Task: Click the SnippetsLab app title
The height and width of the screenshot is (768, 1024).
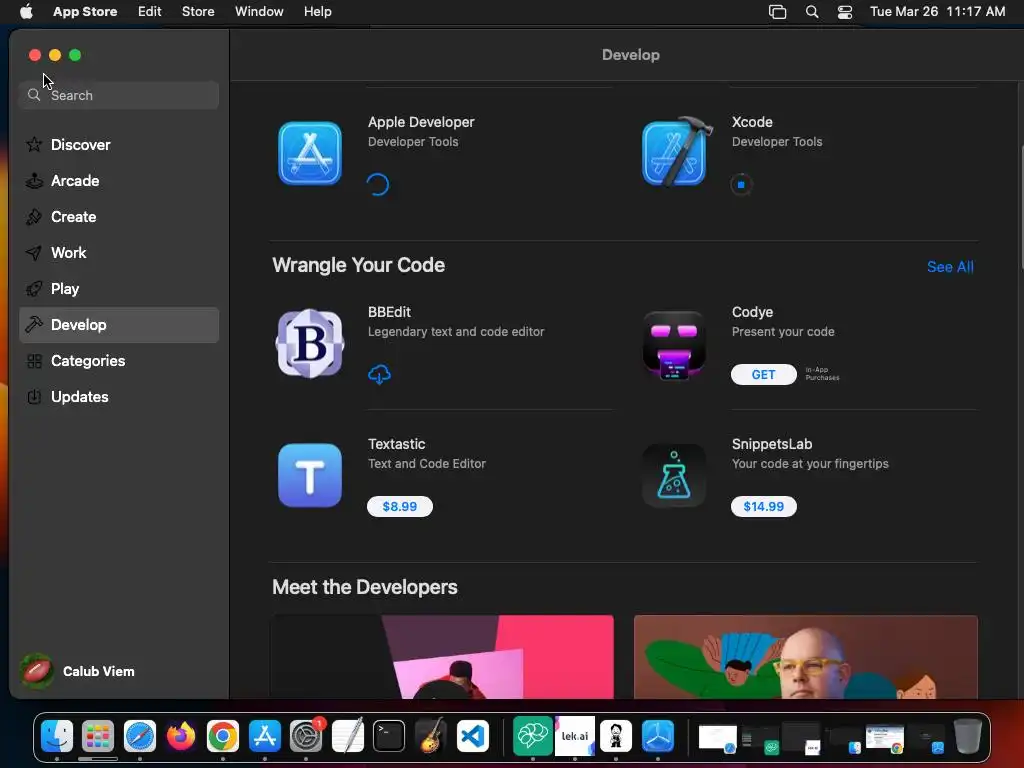Action: point(772,444)
